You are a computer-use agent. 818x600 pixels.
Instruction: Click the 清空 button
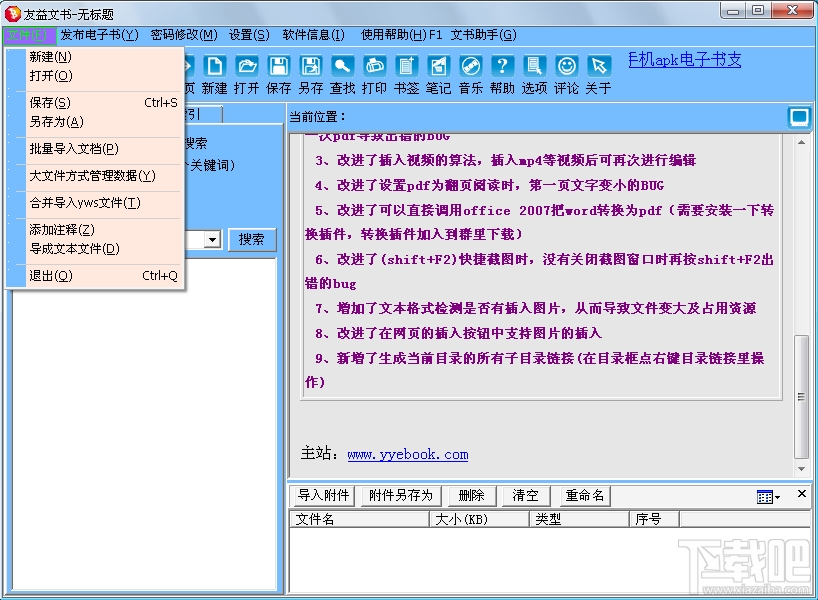click(525, 495)
